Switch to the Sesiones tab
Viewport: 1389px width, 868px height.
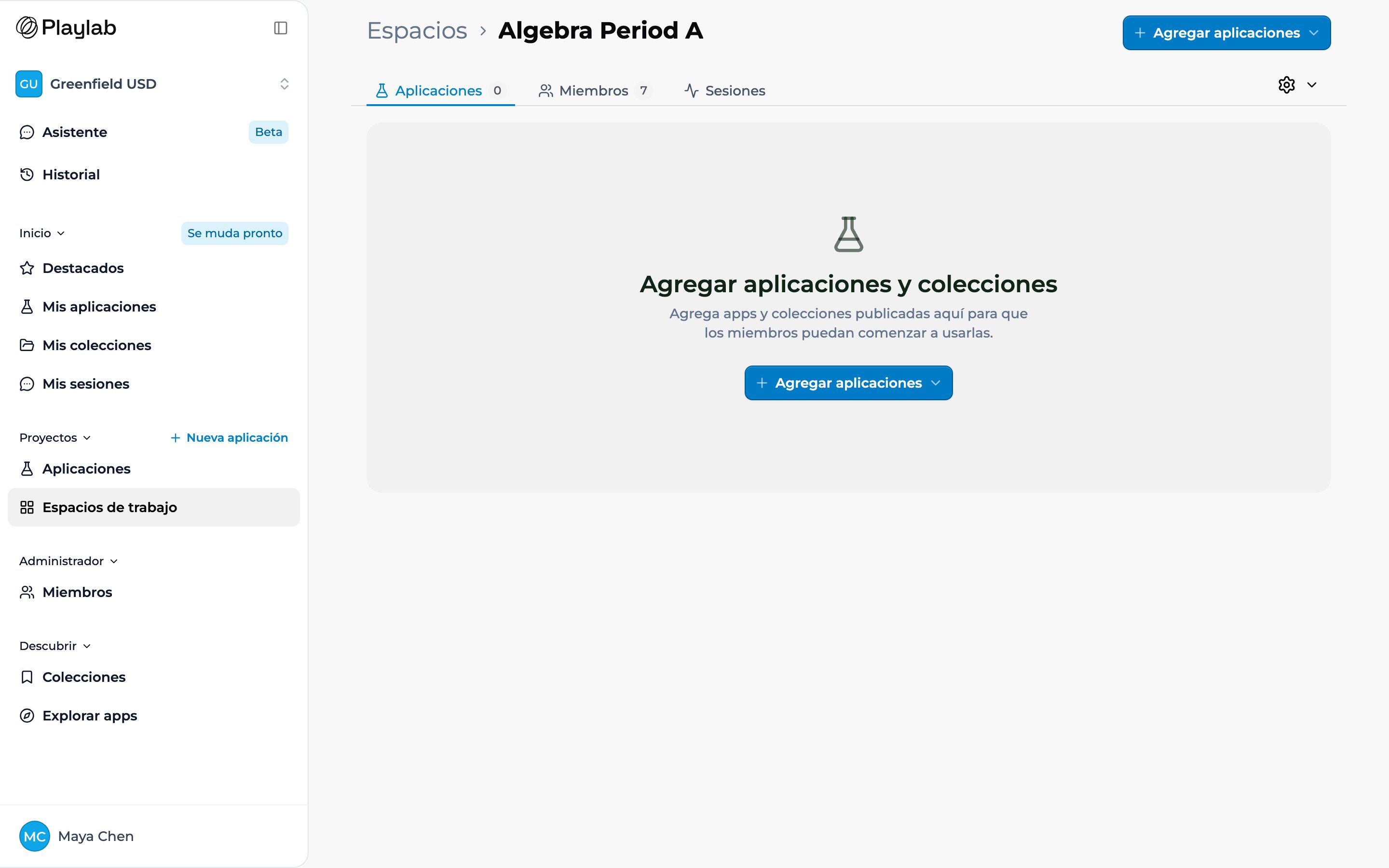pyautogui.click(x=724, y=91)
